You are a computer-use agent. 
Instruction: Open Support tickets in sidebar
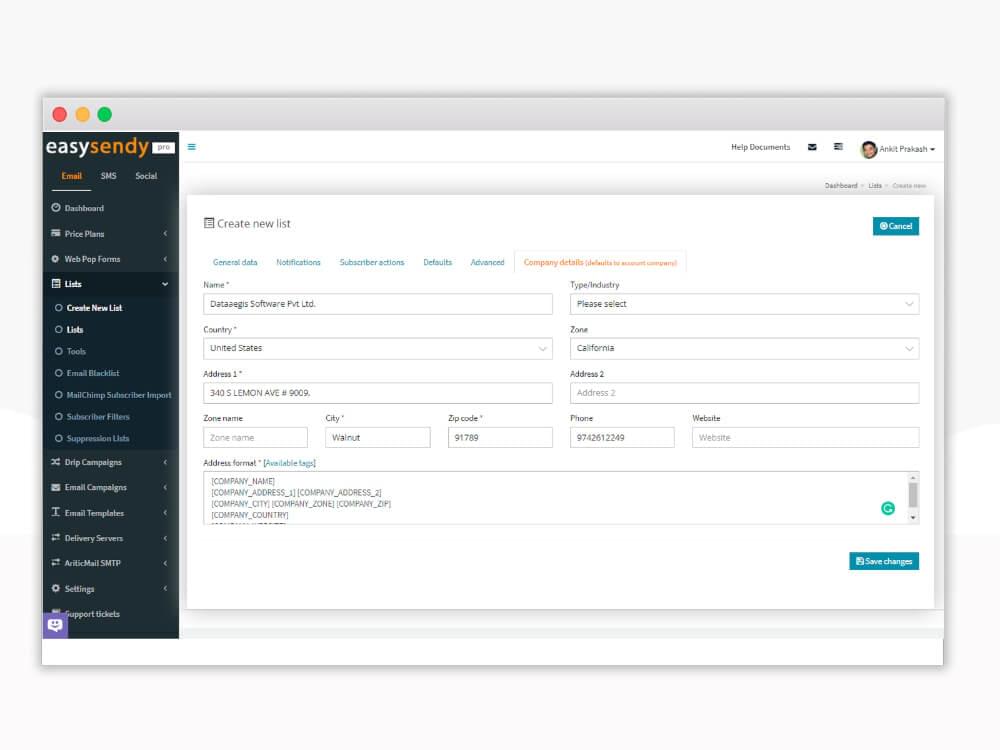coord(92,614)
